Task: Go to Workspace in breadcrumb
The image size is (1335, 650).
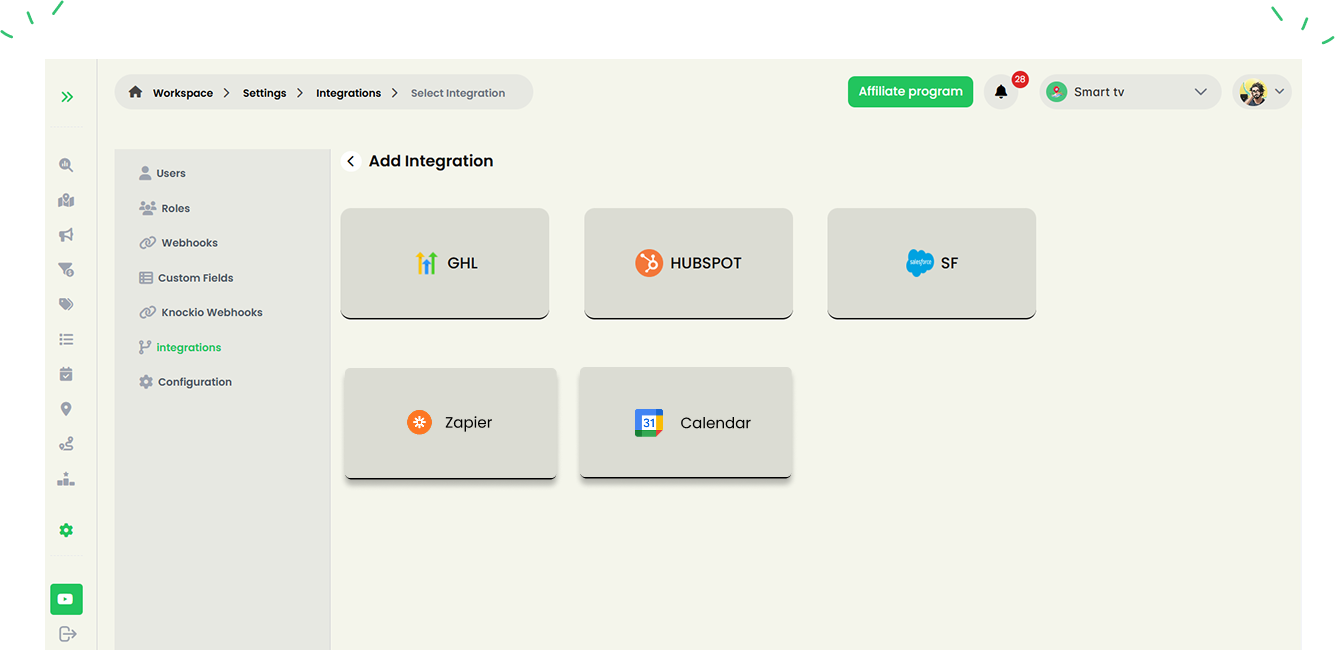Action: 183,93
